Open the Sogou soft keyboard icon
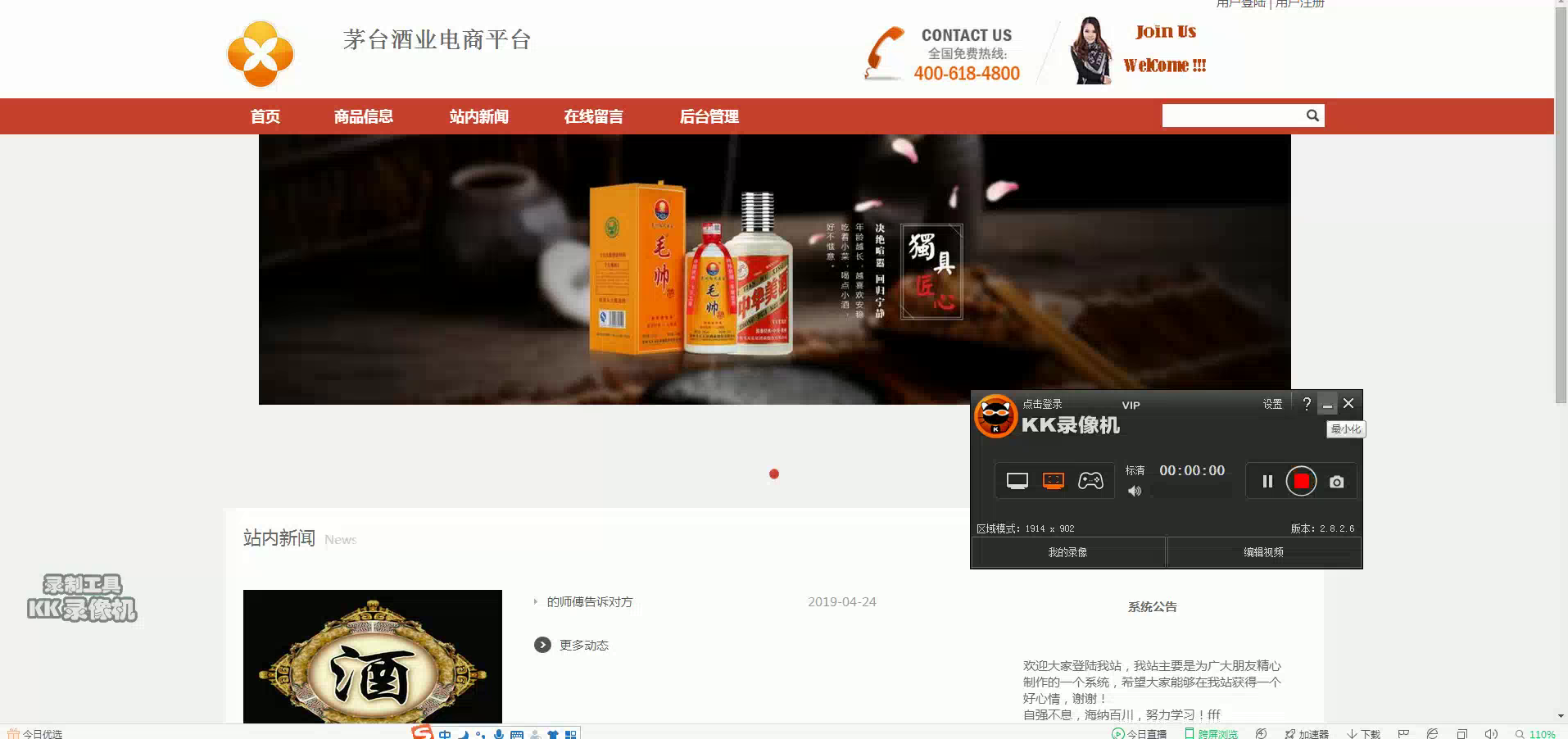Viewport: 1568px width, 739px height. coord(517,734)
